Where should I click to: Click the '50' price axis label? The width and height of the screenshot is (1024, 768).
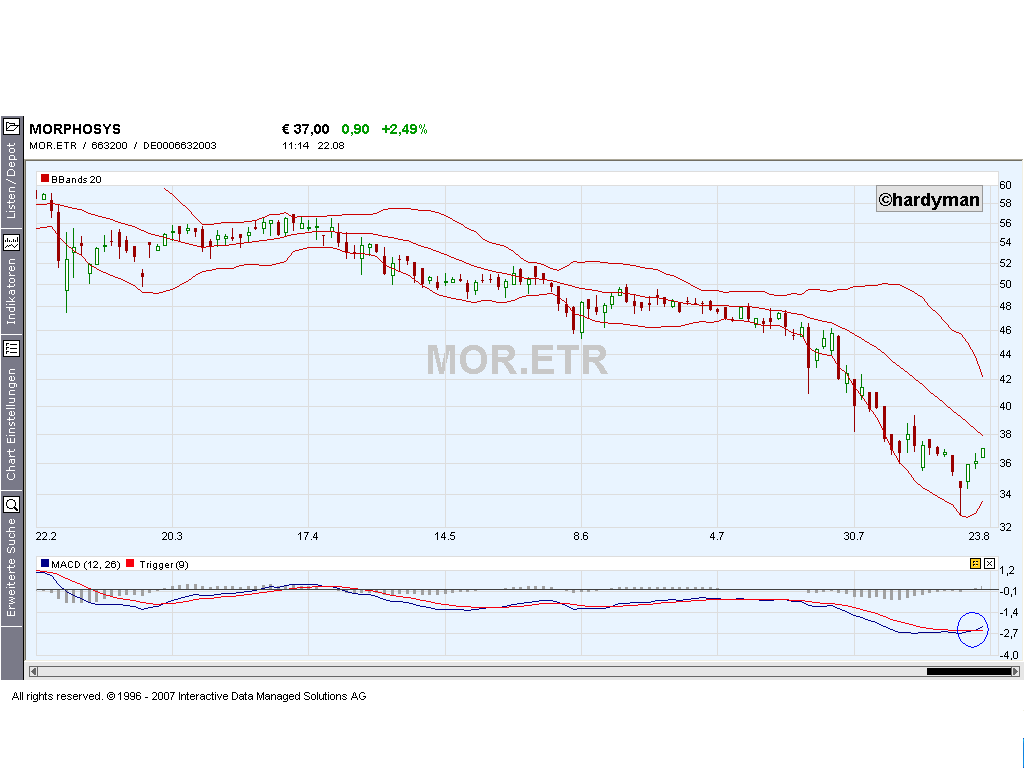coord(1005,284)
